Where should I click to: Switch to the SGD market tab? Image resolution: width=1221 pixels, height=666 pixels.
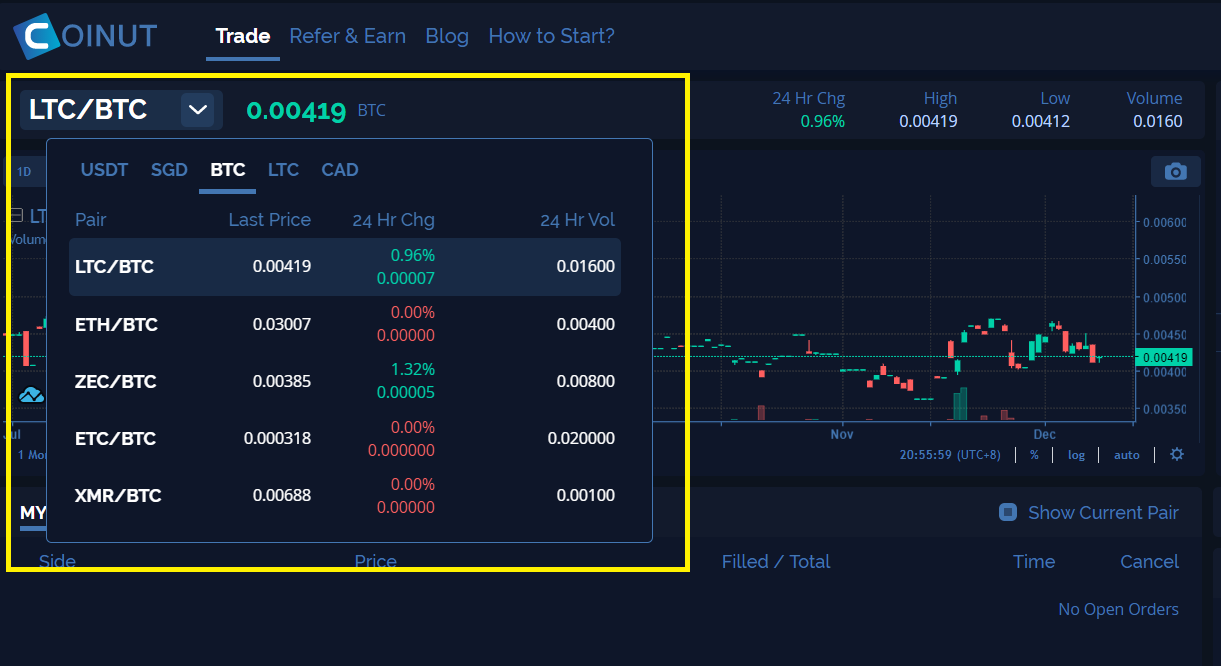pyautogui.click(x=169, y=170)
